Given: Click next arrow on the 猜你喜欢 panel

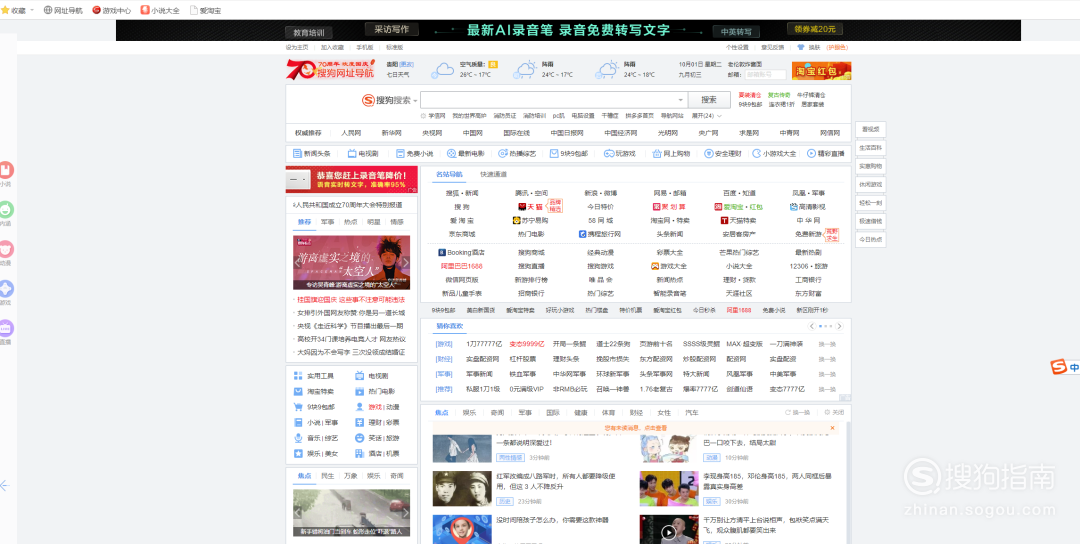Looking at the screenshot, I should 840,326.
